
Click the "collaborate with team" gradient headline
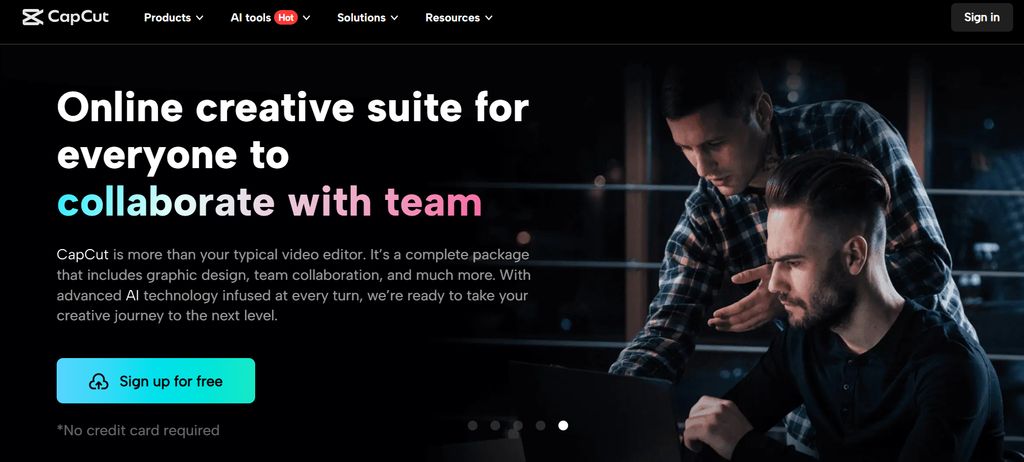point(270,202)
